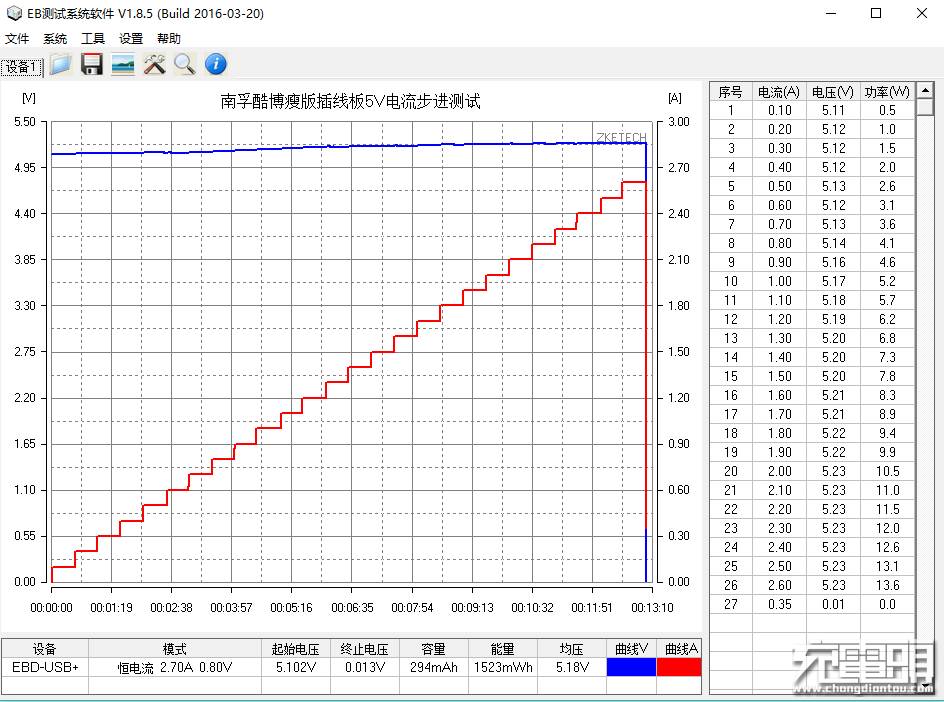Click the 模式 summary header
944x702 pixels.
[175, 649]
